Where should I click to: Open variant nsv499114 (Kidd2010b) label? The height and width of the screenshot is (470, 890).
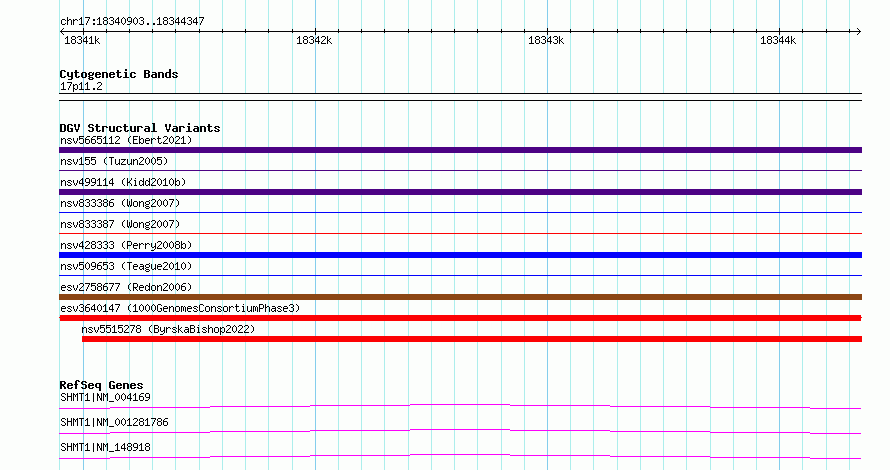tap(123, 182)
